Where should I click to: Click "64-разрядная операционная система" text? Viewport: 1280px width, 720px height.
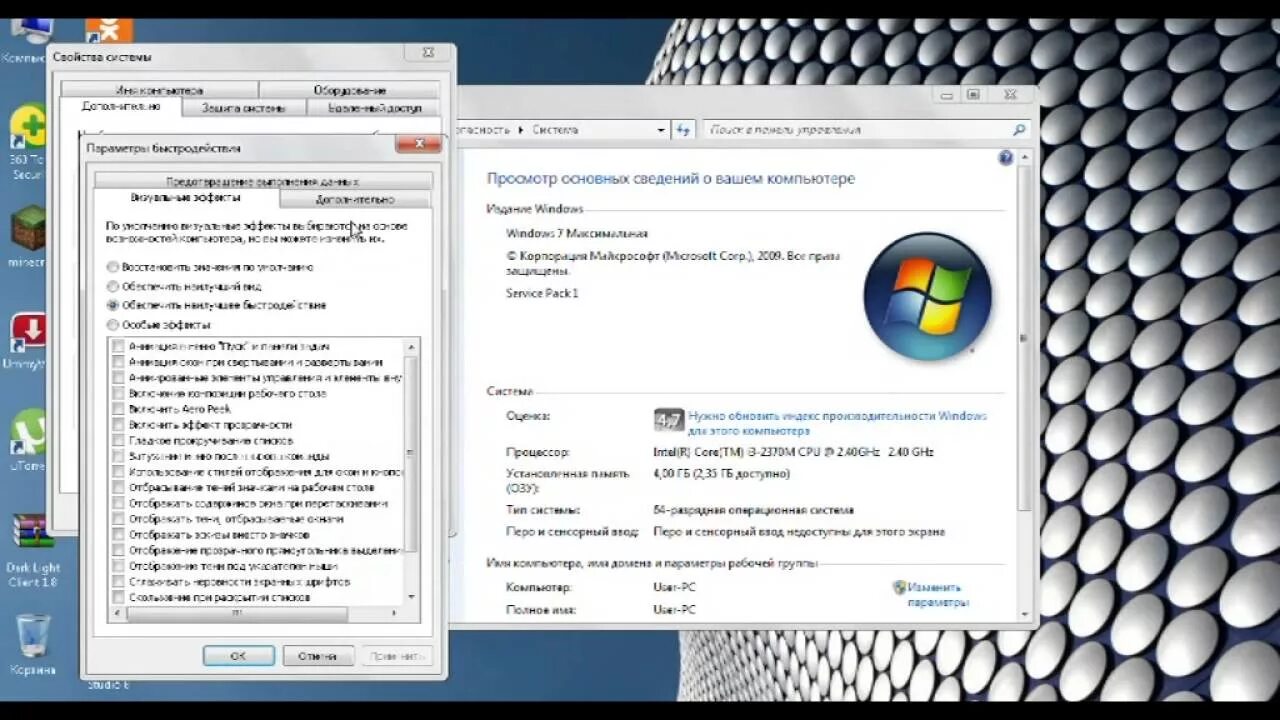tap(753, 510)
